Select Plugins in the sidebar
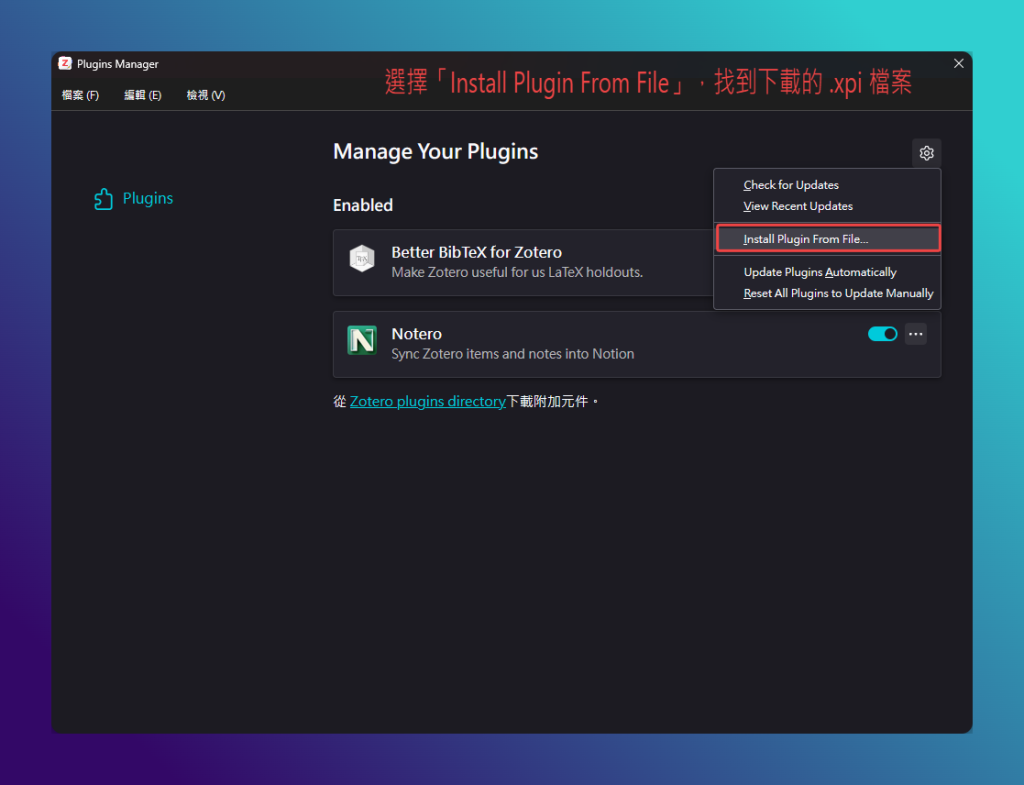1024x785 pixels. click(x=134, y=199)
